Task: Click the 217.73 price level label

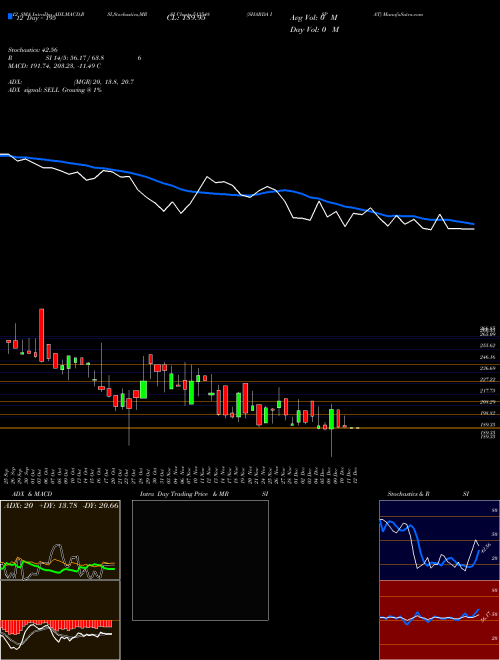Action: click(488, 391)
